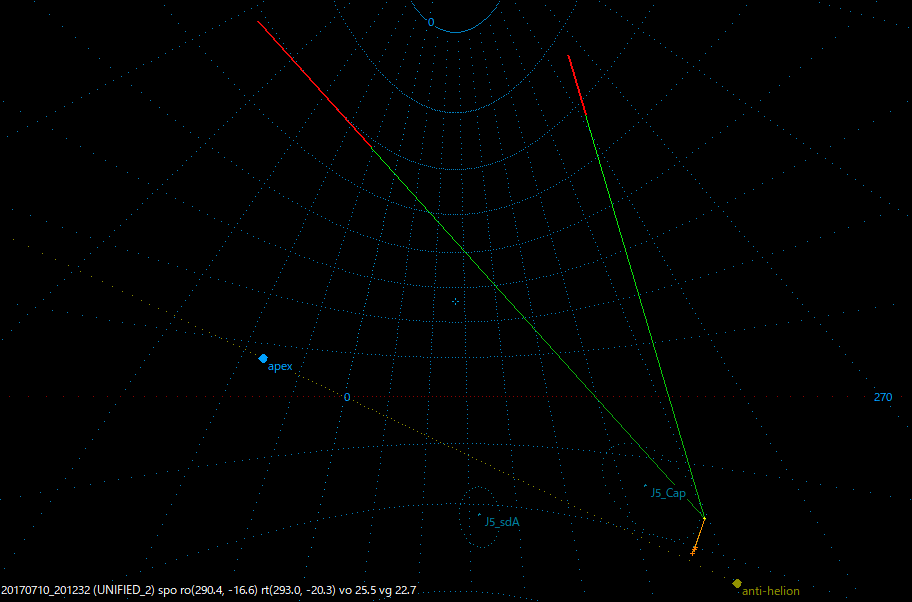Click the 0 label near chart center

click(345, 396)
